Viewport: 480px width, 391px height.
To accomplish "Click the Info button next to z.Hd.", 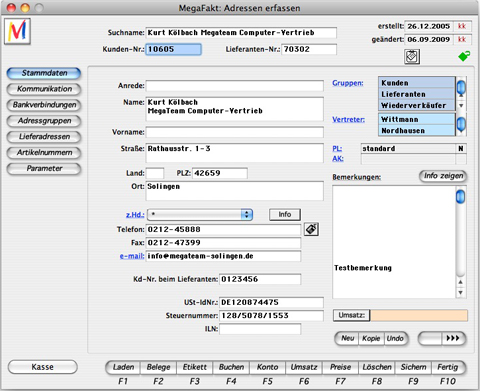I will click(285, 214).
